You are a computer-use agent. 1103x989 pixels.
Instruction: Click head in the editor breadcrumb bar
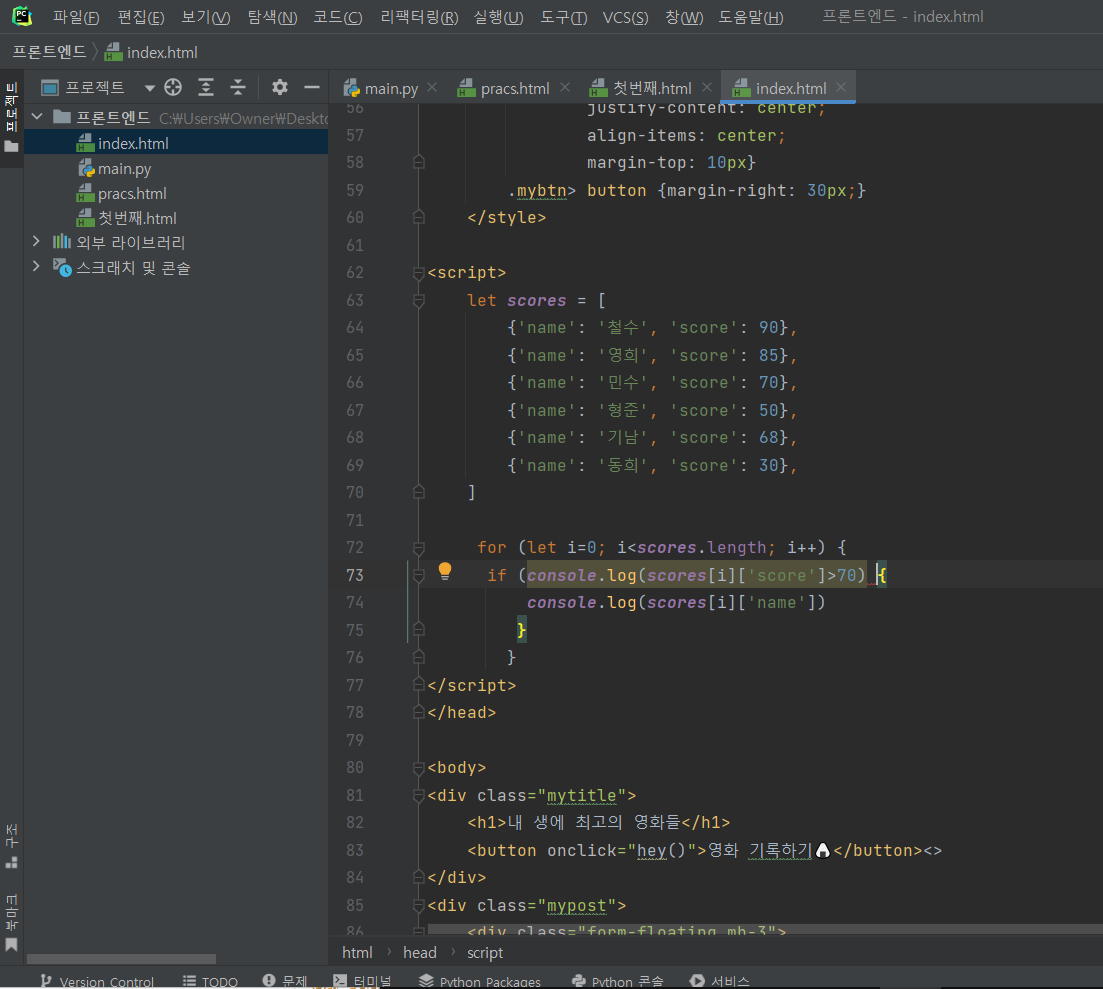point(420,952)
